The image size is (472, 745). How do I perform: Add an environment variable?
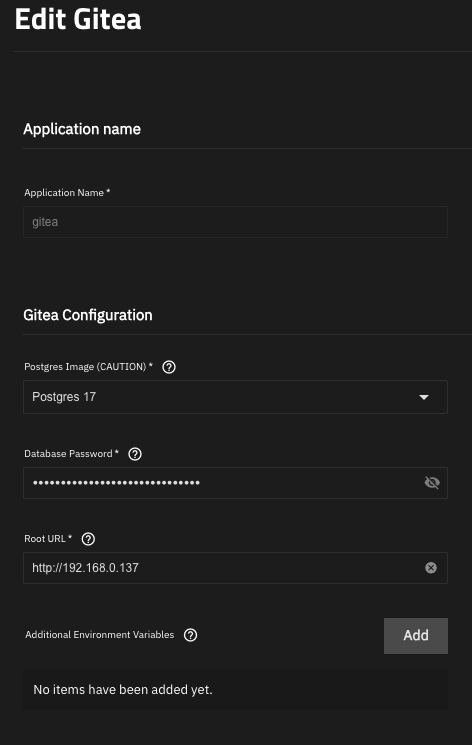(416, 636)
